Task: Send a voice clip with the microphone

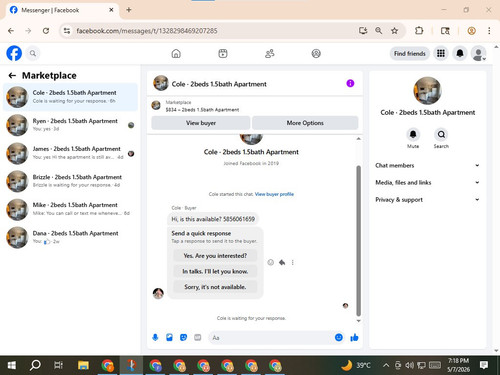Action: tap(155, 338)
